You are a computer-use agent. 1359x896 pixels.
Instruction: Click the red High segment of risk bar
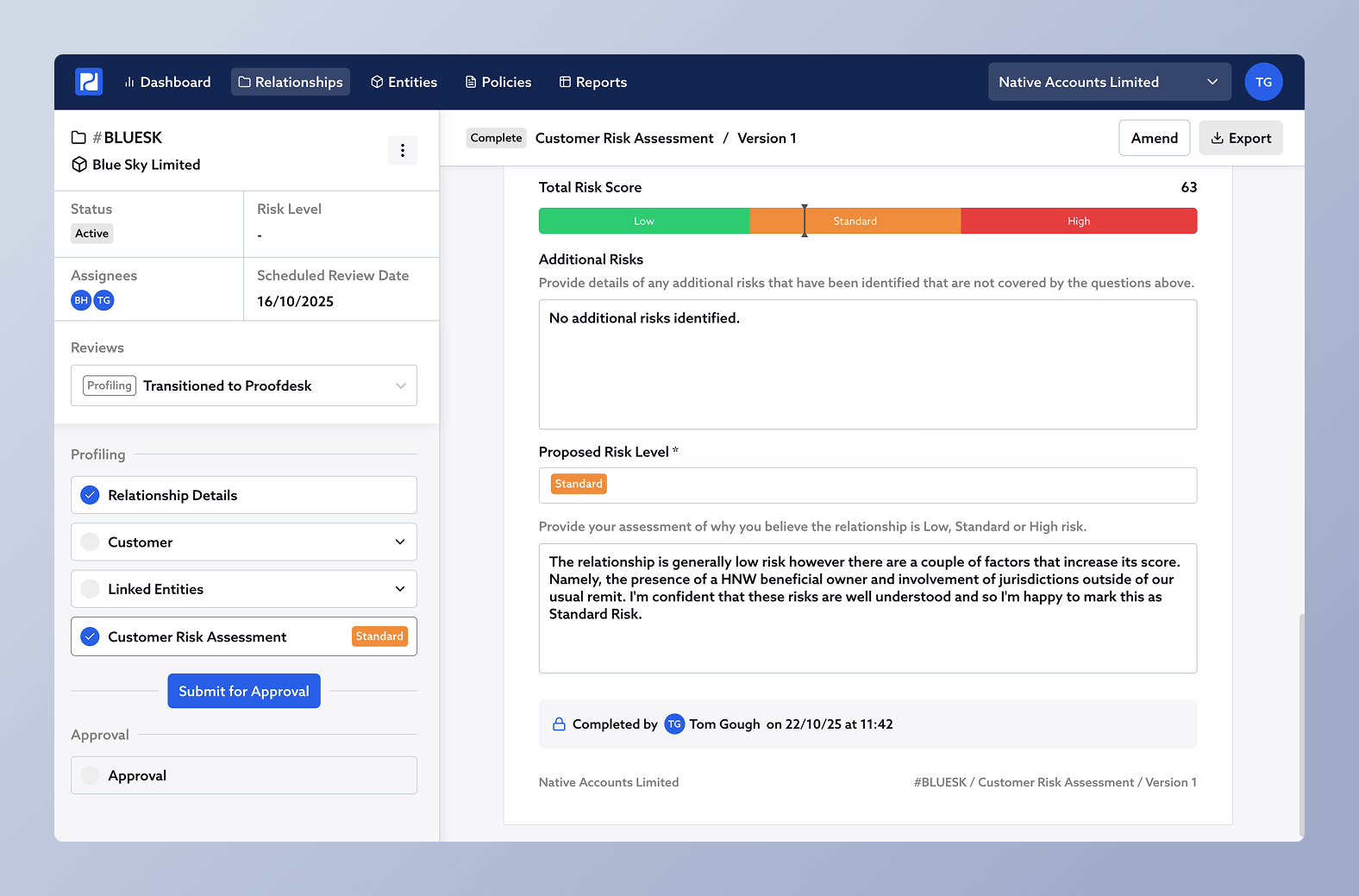click(1078, 221)
